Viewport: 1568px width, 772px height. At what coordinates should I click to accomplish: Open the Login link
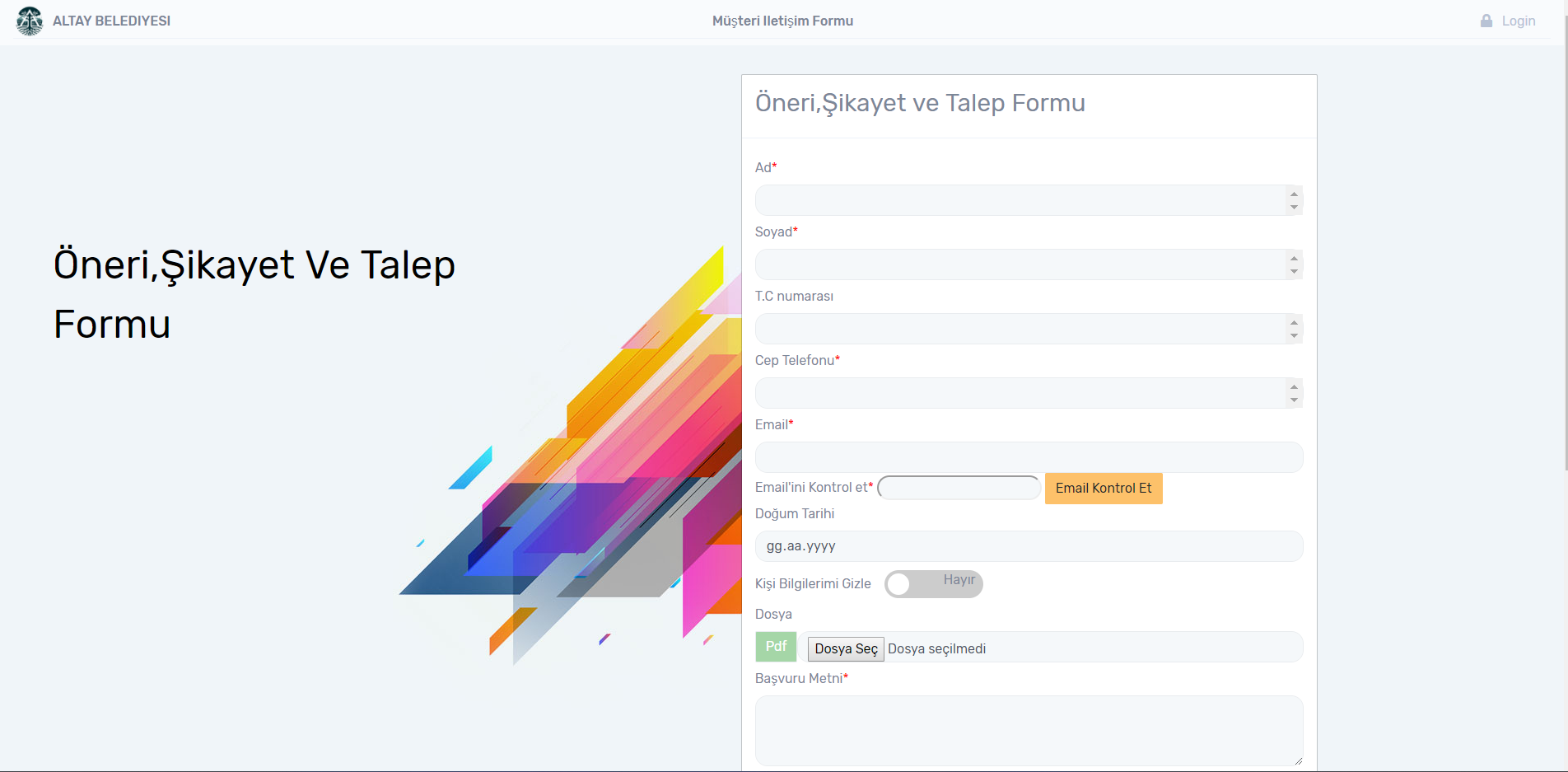[x=1518, y=21]
